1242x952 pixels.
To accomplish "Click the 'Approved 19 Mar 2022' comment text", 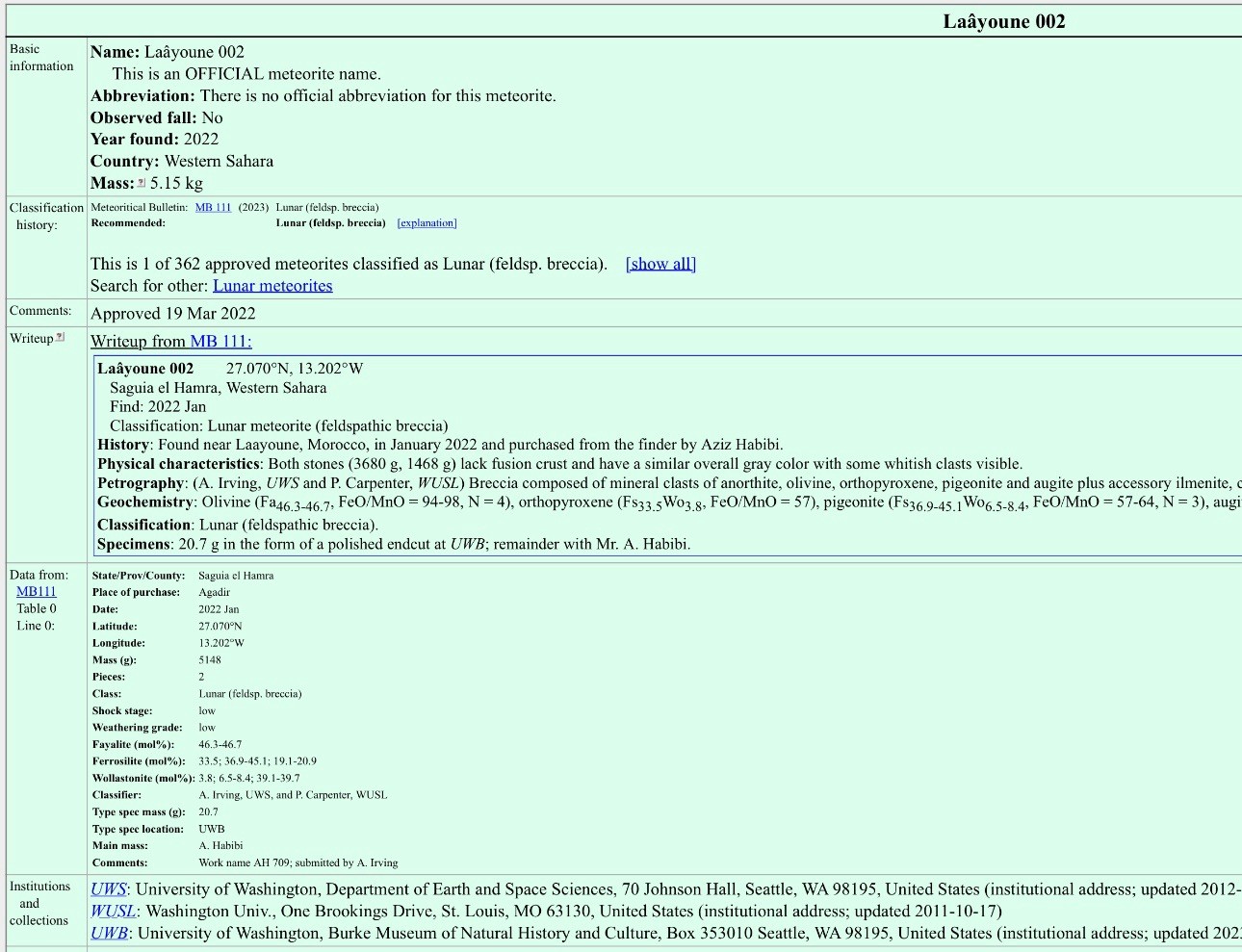I will pyautogui.click(x=173, y=314).
